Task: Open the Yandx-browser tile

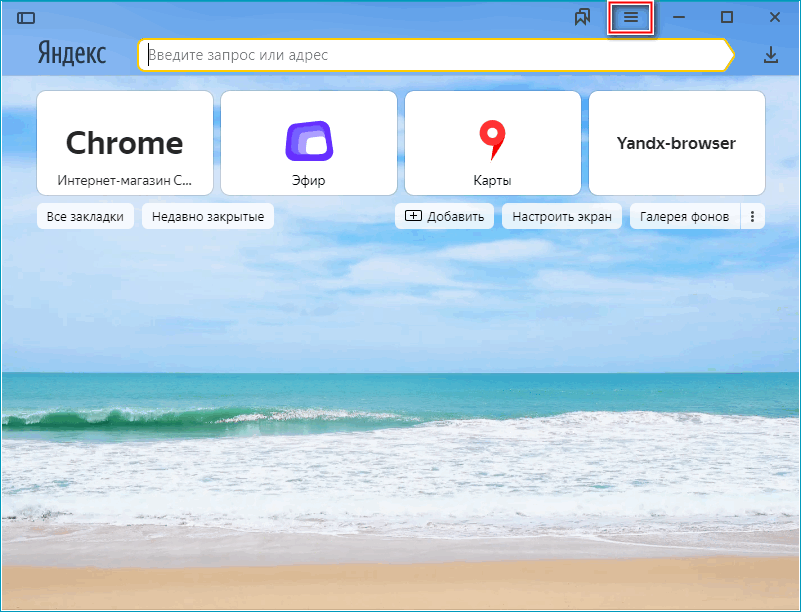Action: tap(676, 142)
